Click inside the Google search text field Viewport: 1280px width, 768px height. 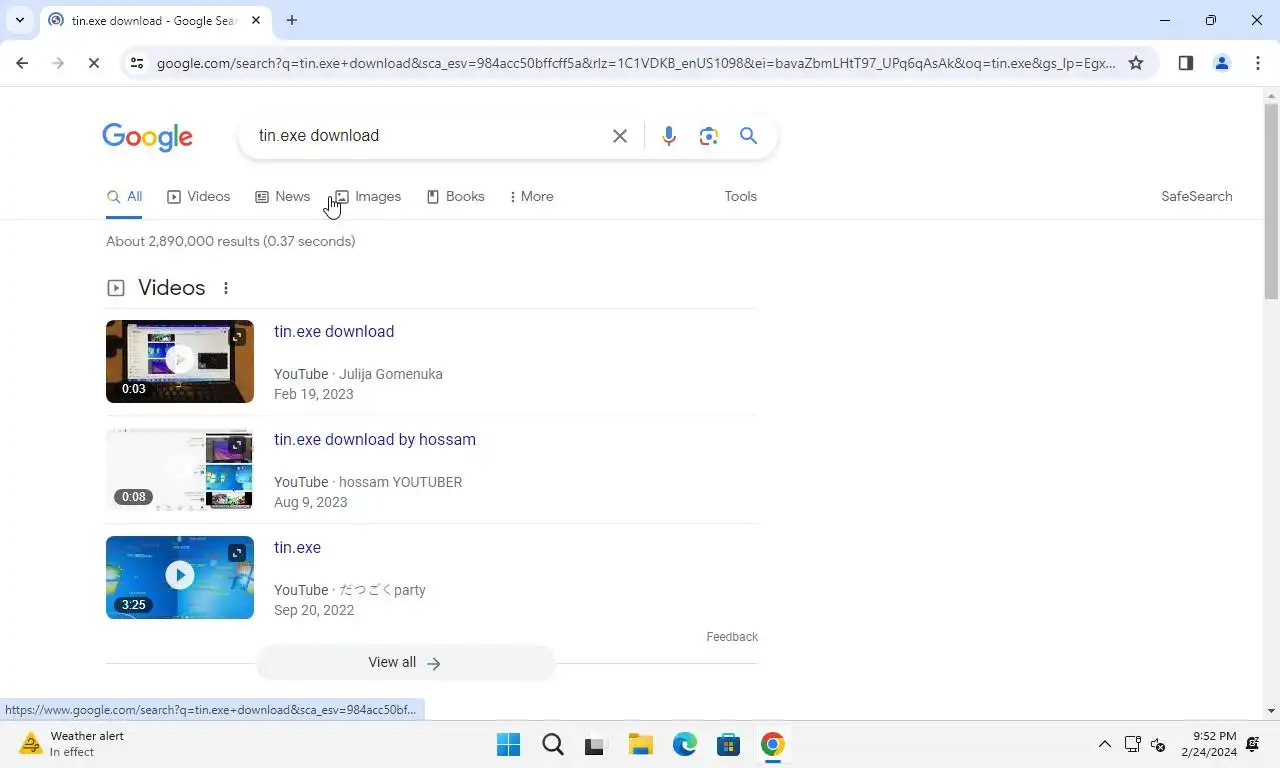(428, 136)
